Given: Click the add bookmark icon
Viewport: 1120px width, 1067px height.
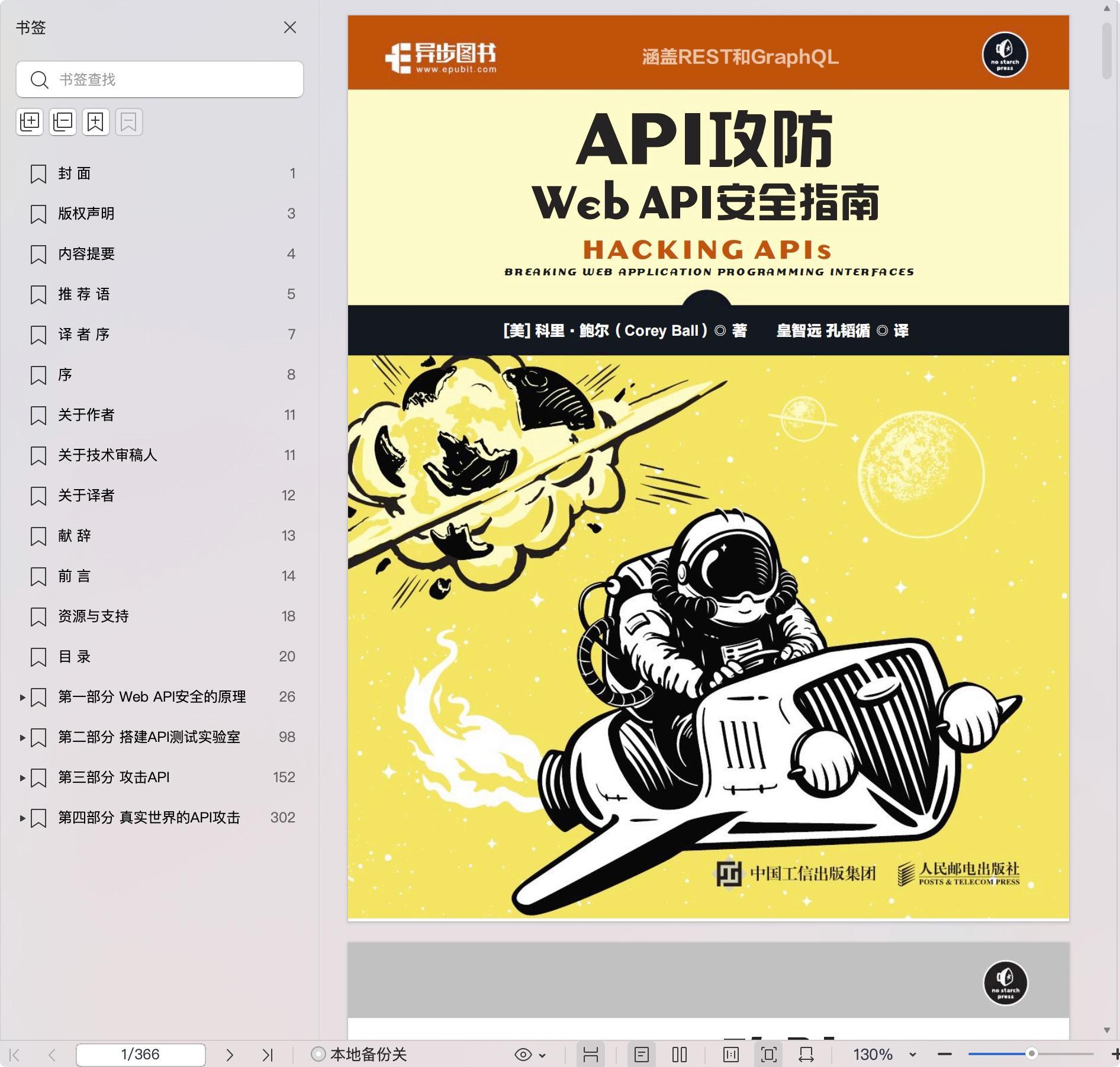Looking at the screenshot, I should [96, 122].
